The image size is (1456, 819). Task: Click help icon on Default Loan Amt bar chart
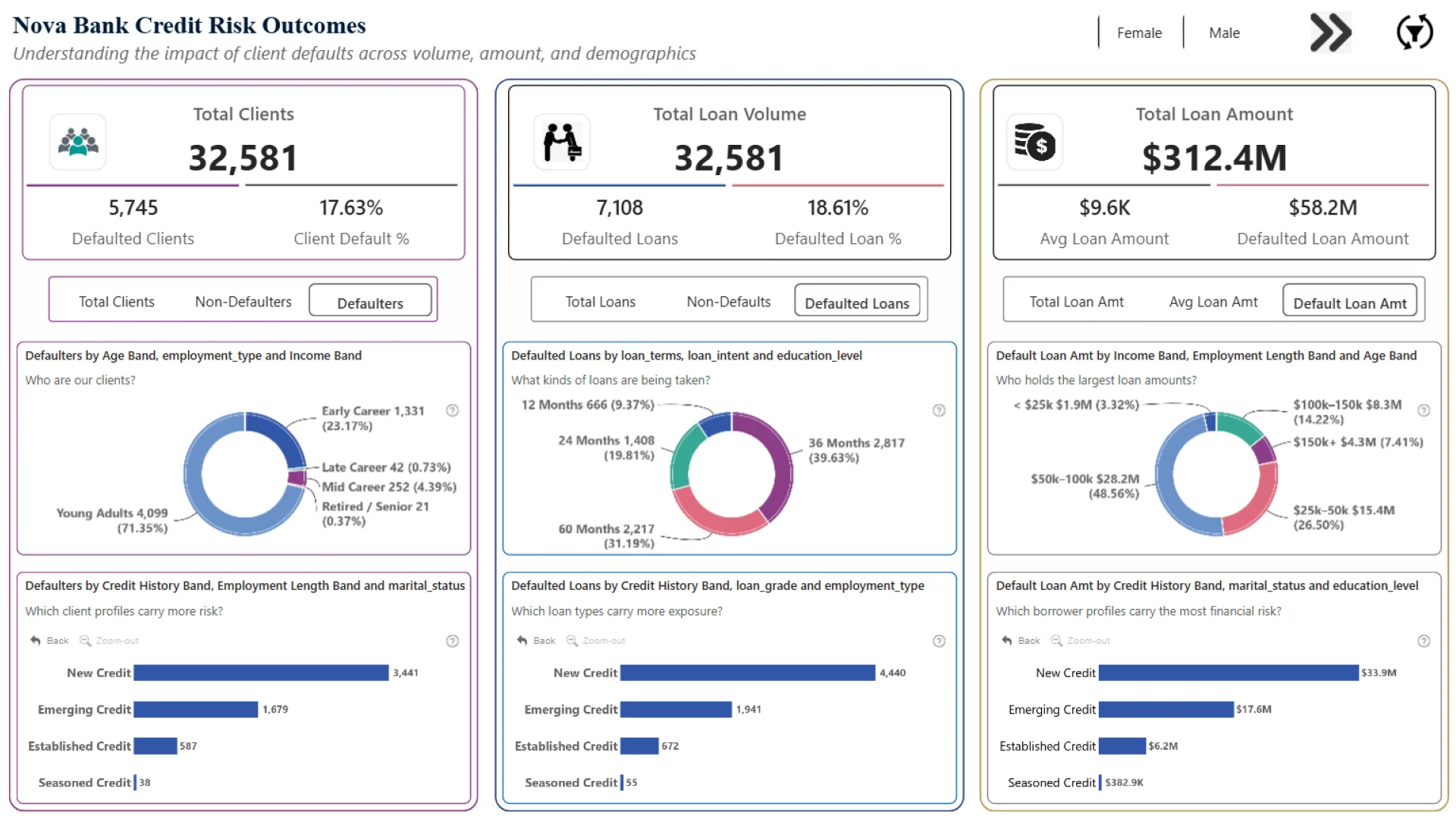coord(1423,641)
